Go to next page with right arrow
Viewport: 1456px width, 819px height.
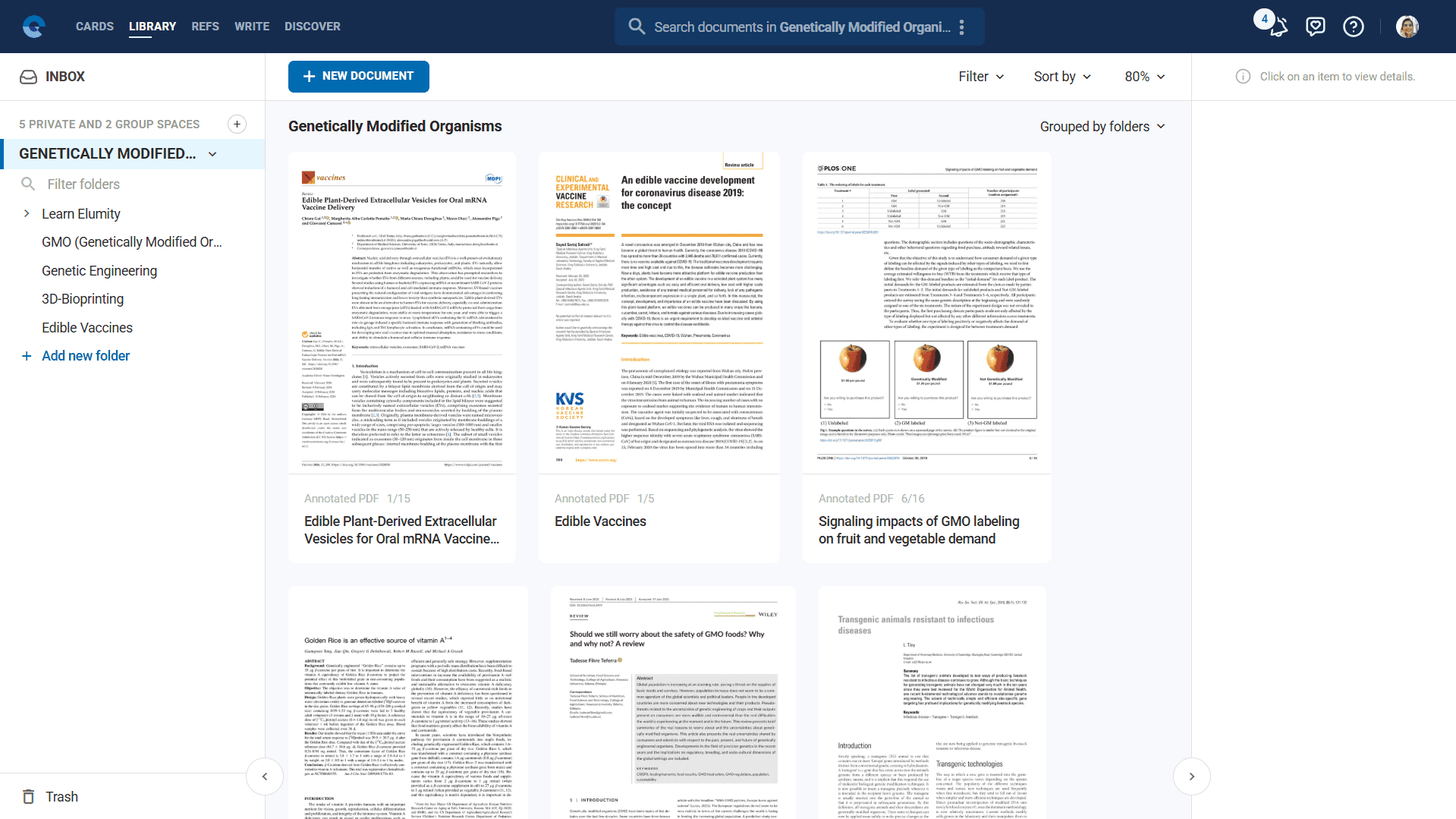[1191, 776]
